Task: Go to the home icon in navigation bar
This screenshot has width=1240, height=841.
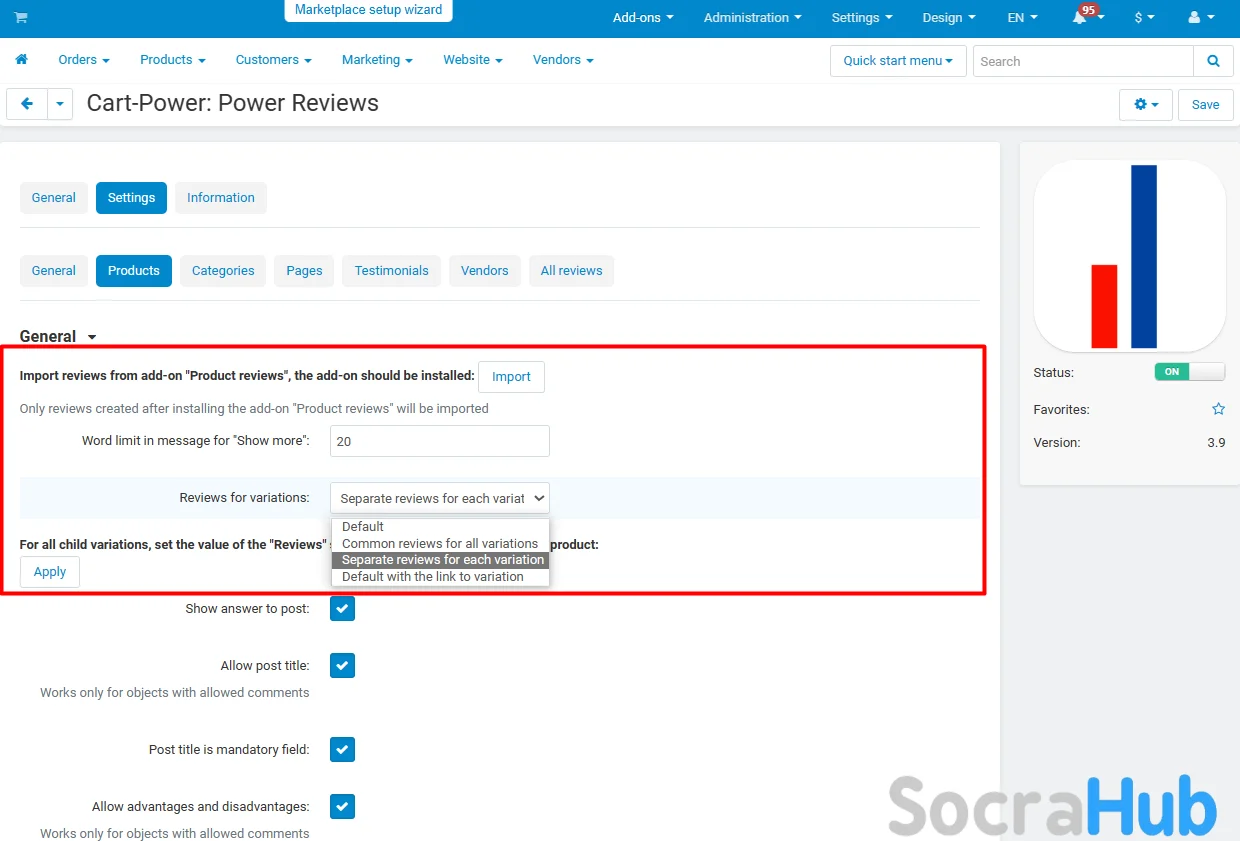Action: [21, 60]
